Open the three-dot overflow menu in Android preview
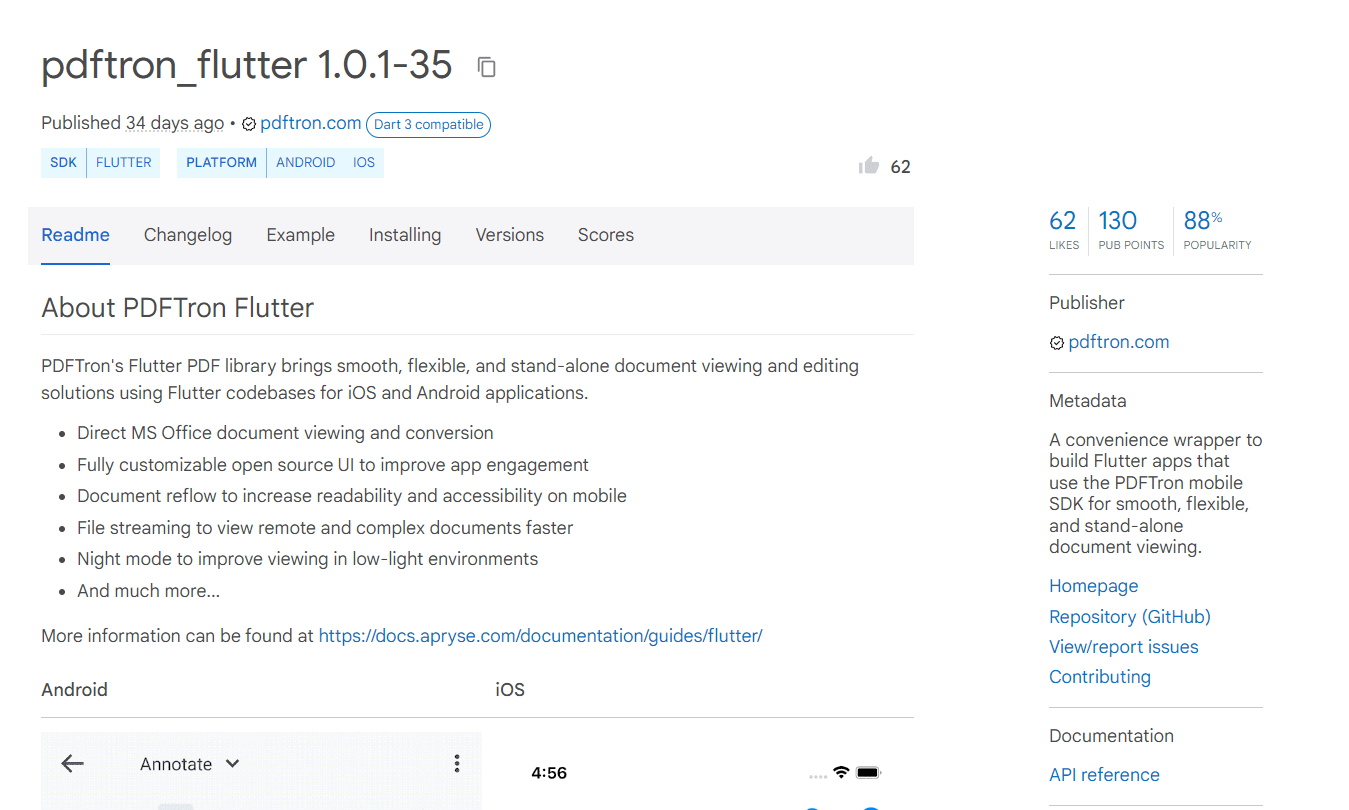 (457, 763)
